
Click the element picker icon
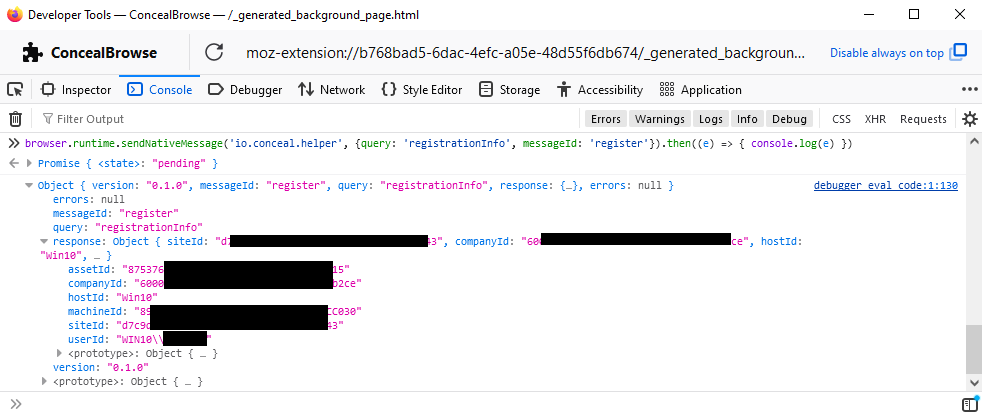click(14, 90)
